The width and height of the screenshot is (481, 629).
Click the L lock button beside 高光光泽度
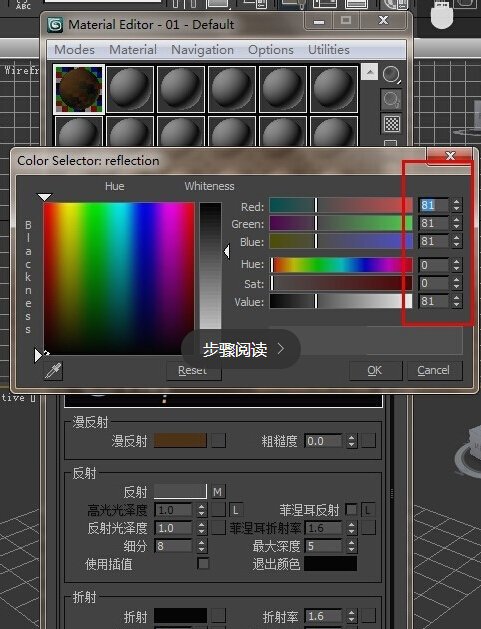click(x=236, y=510)
